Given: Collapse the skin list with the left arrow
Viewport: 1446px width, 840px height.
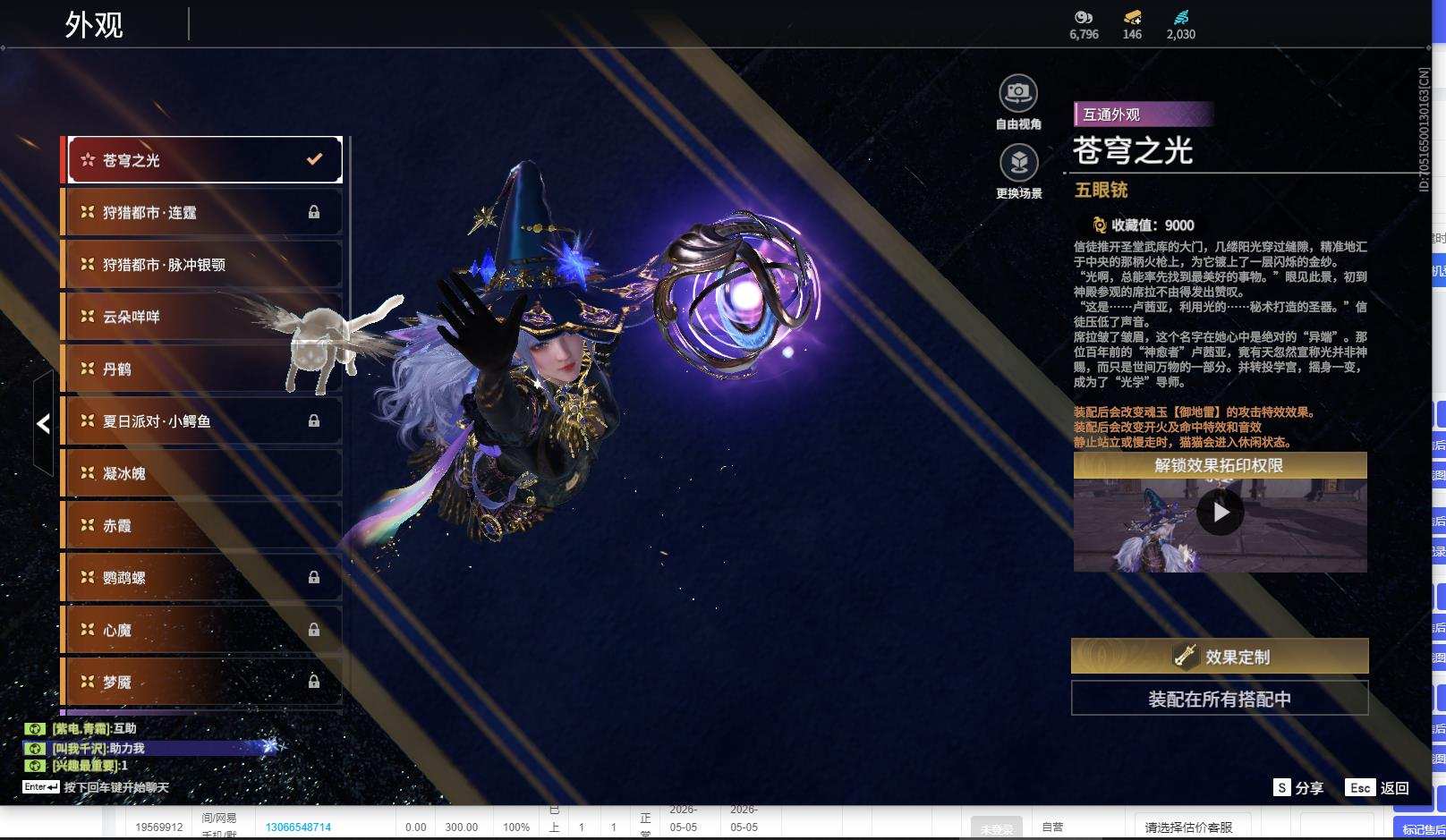Looking at the screenshot, I should point(43,423).
